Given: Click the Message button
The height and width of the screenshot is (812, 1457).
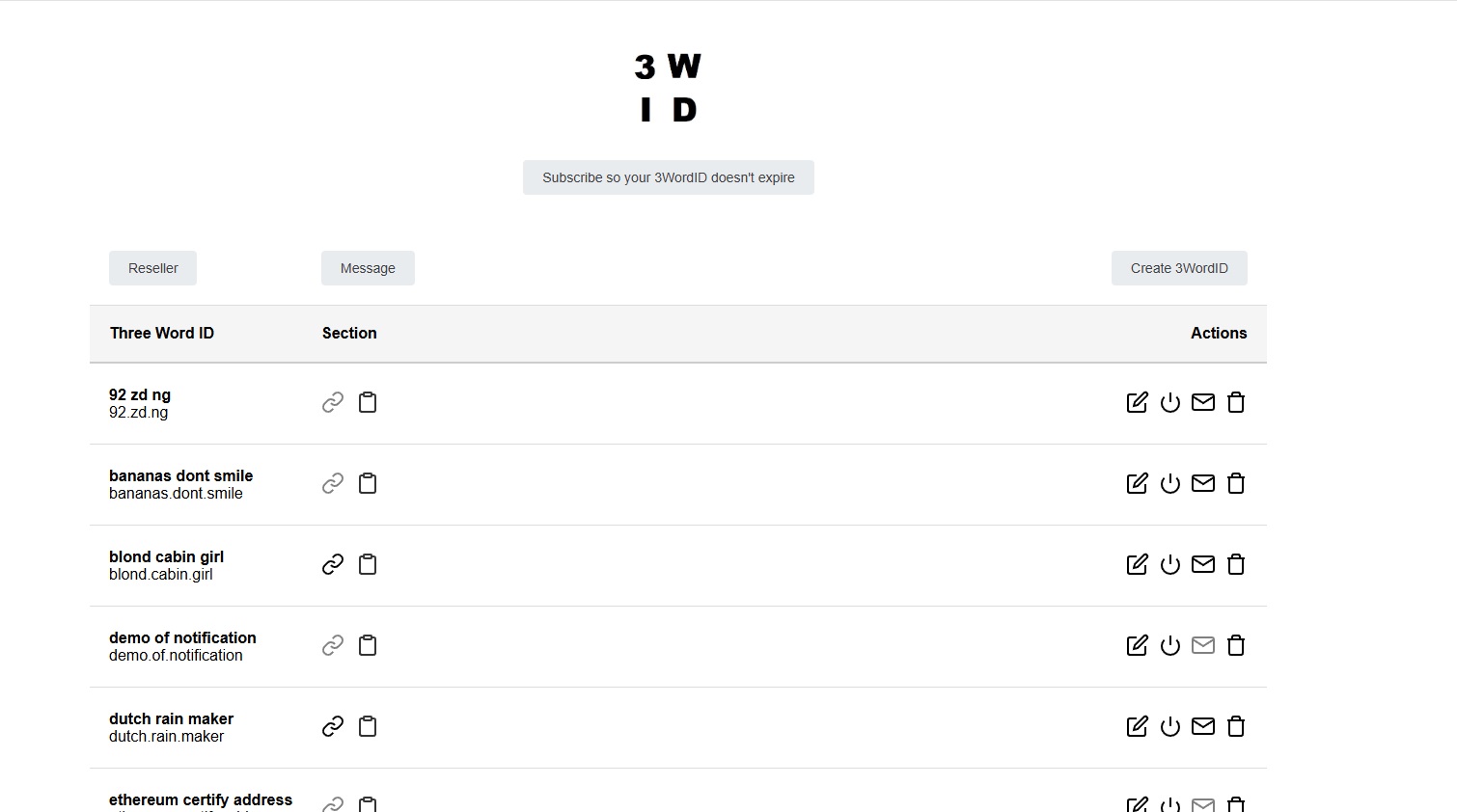Looking at the screenshot, I should click(x=368, y=268).
